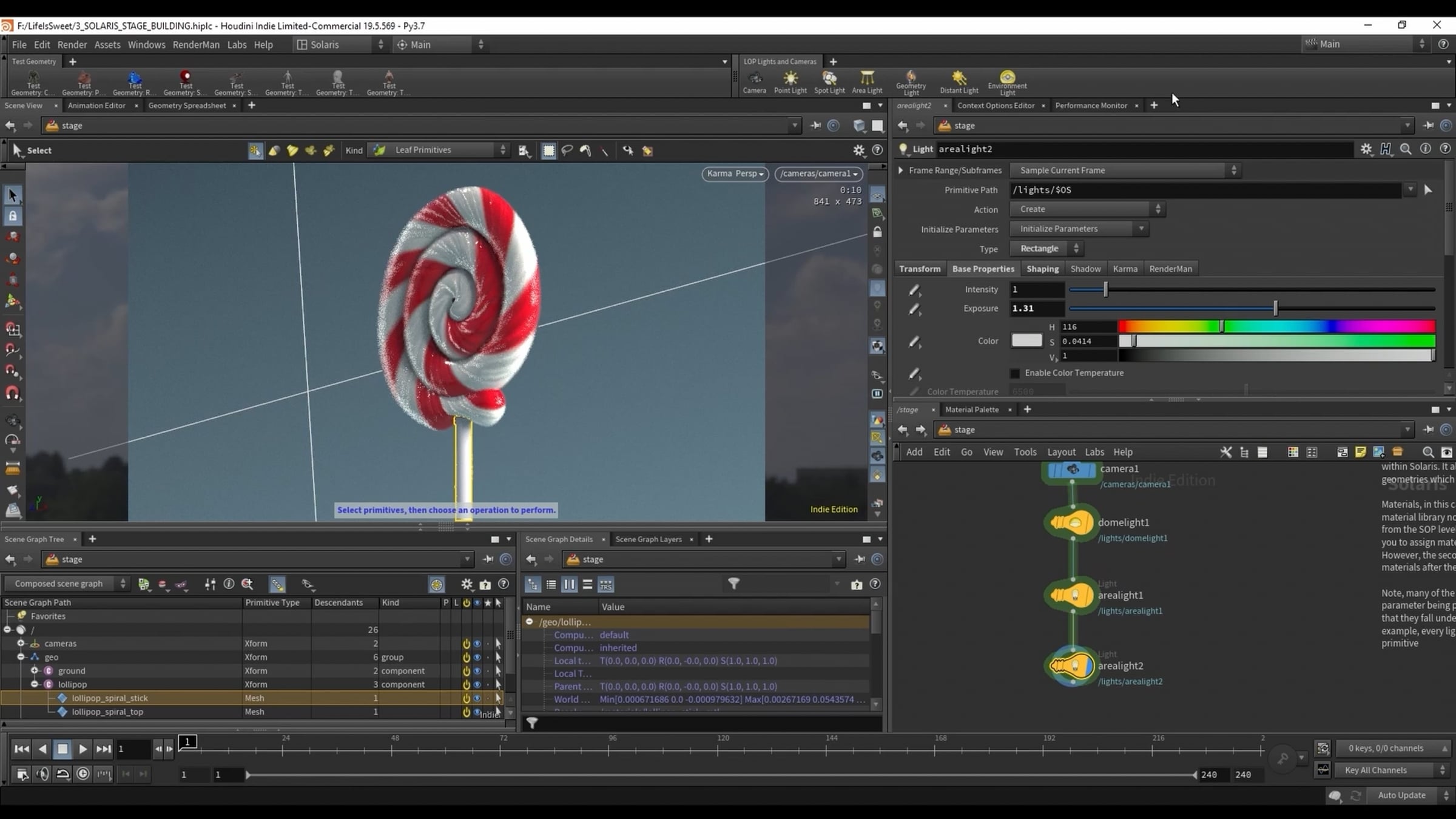This screenshot has width=1456, height=819.
Task: Stop playback in the playbar
Action: (62, 749)
